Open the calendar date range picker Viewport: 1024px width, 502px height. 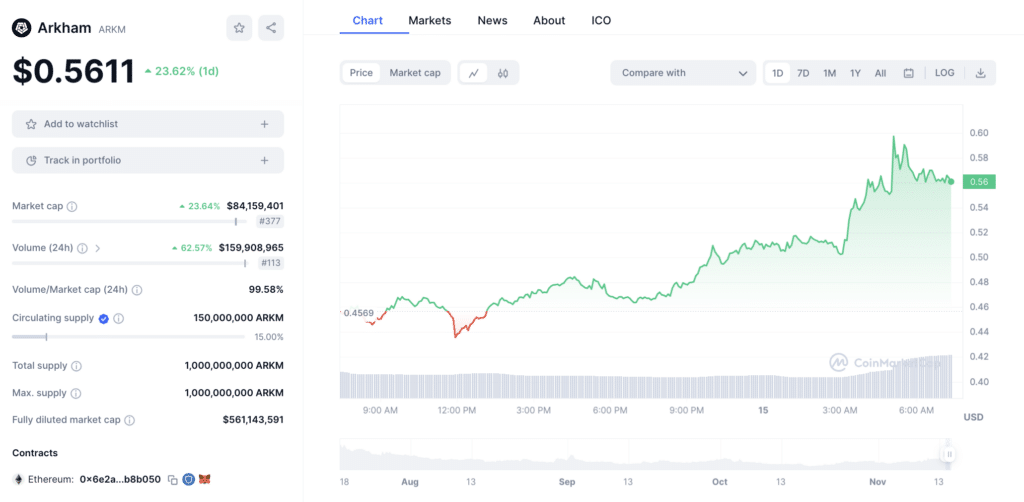(x=908, y=73)
